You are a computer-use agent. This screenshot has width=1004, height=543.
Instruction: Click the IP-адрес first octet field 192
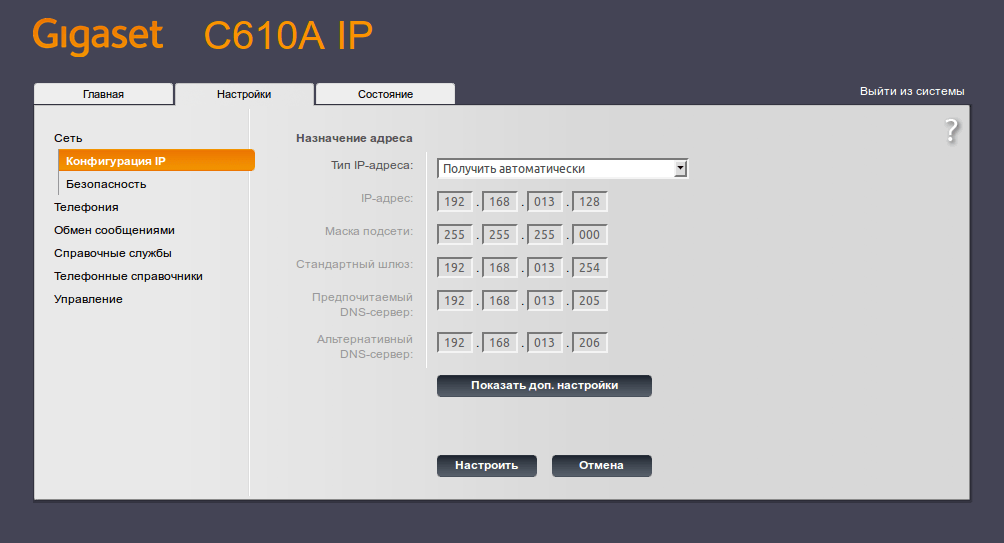(x=455, y=202)
